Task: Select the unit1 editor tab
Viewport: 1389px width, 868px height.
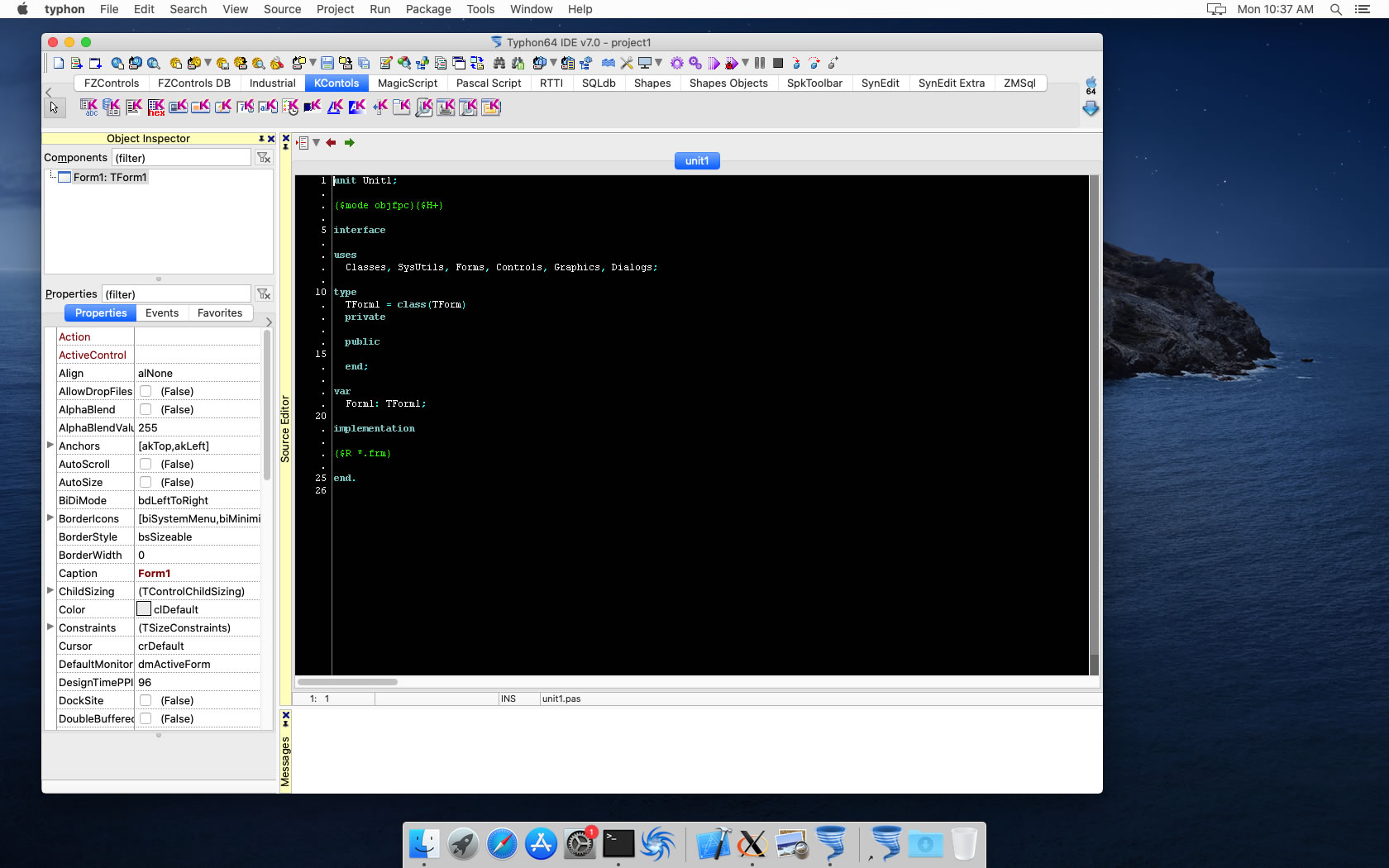Action: coord(697,161)
